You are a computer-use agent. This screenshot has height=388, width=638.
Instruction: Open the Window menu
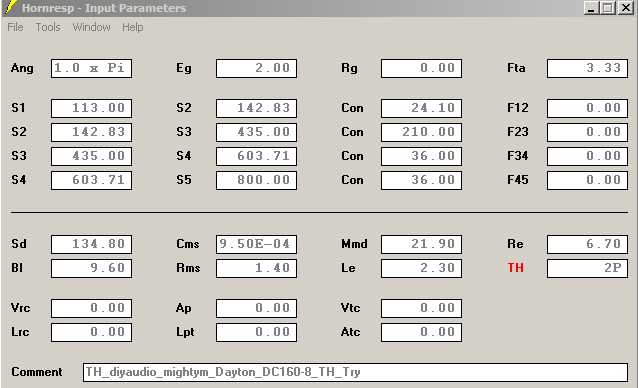92,27
